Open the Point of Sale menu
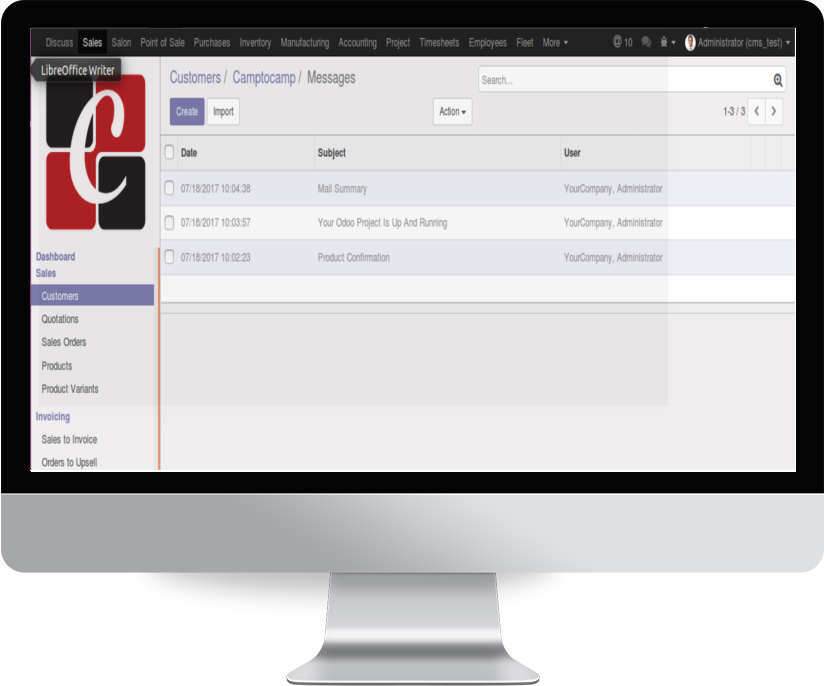The height and width of the screenshot is (686, 824). click(x=162, y=43)
